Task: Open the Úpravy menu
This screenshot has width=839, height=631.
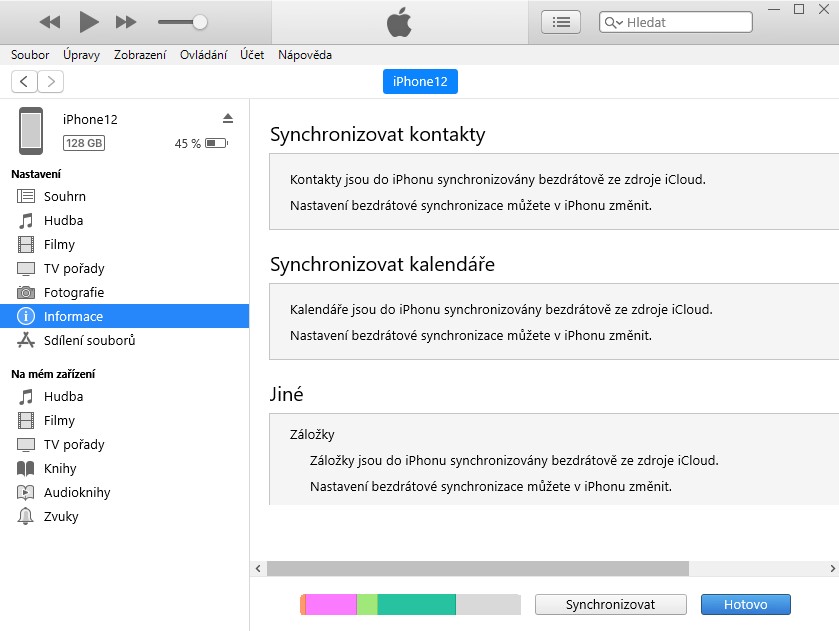Action: [81, 55]
